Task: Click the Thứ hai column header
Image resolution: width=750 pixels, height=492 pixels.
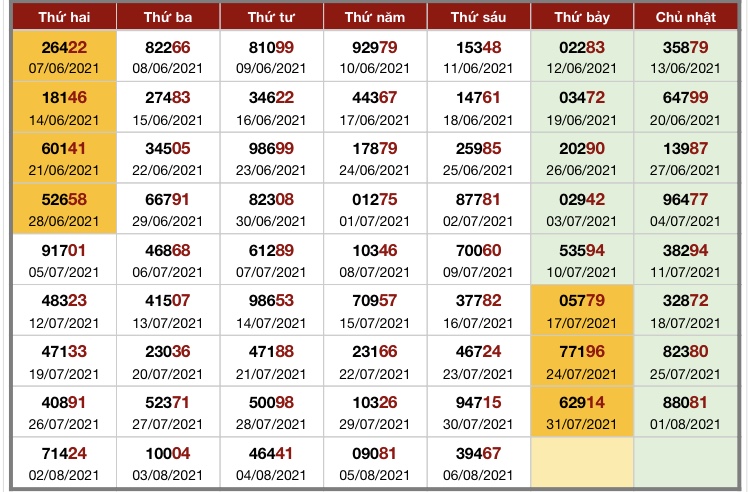Action: pos(63,17)
